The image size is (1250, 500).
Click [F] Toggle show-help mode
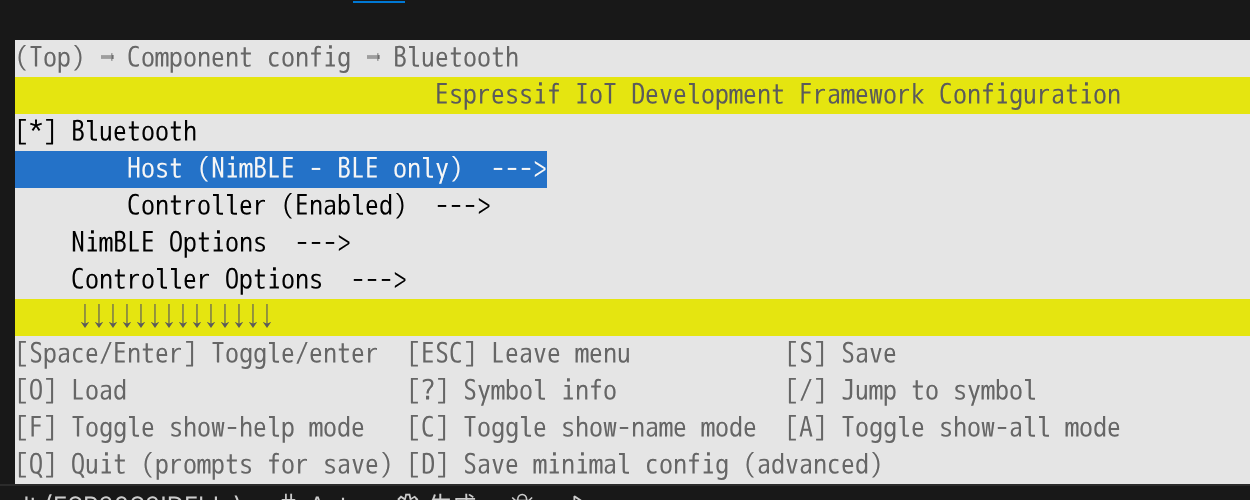pos(190,428)
